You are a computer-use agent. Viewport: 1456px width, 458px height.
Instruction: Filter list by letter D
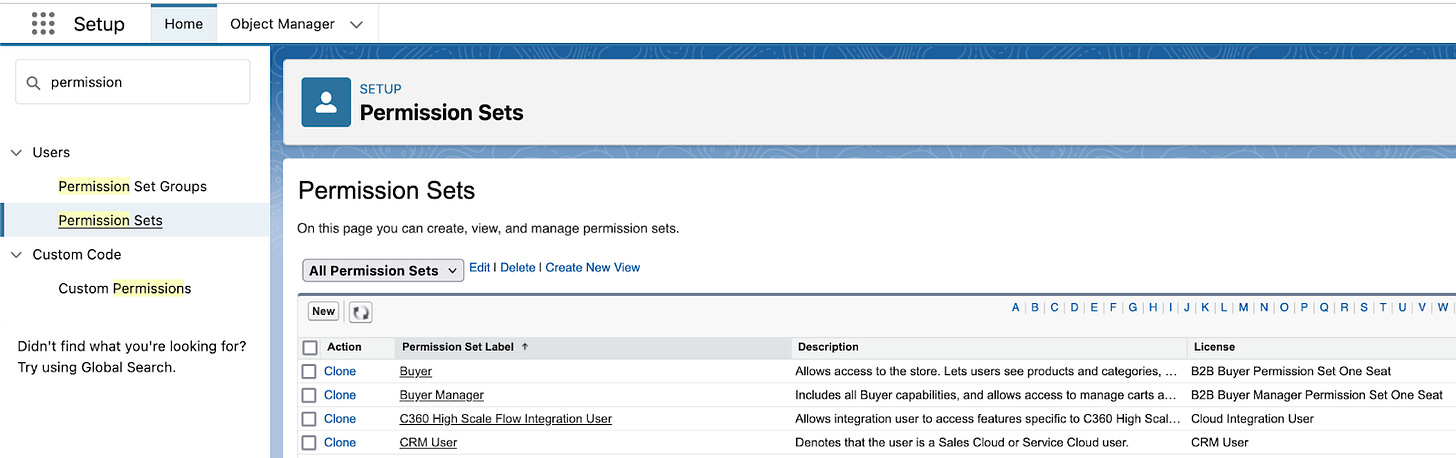click(1075, 308)
